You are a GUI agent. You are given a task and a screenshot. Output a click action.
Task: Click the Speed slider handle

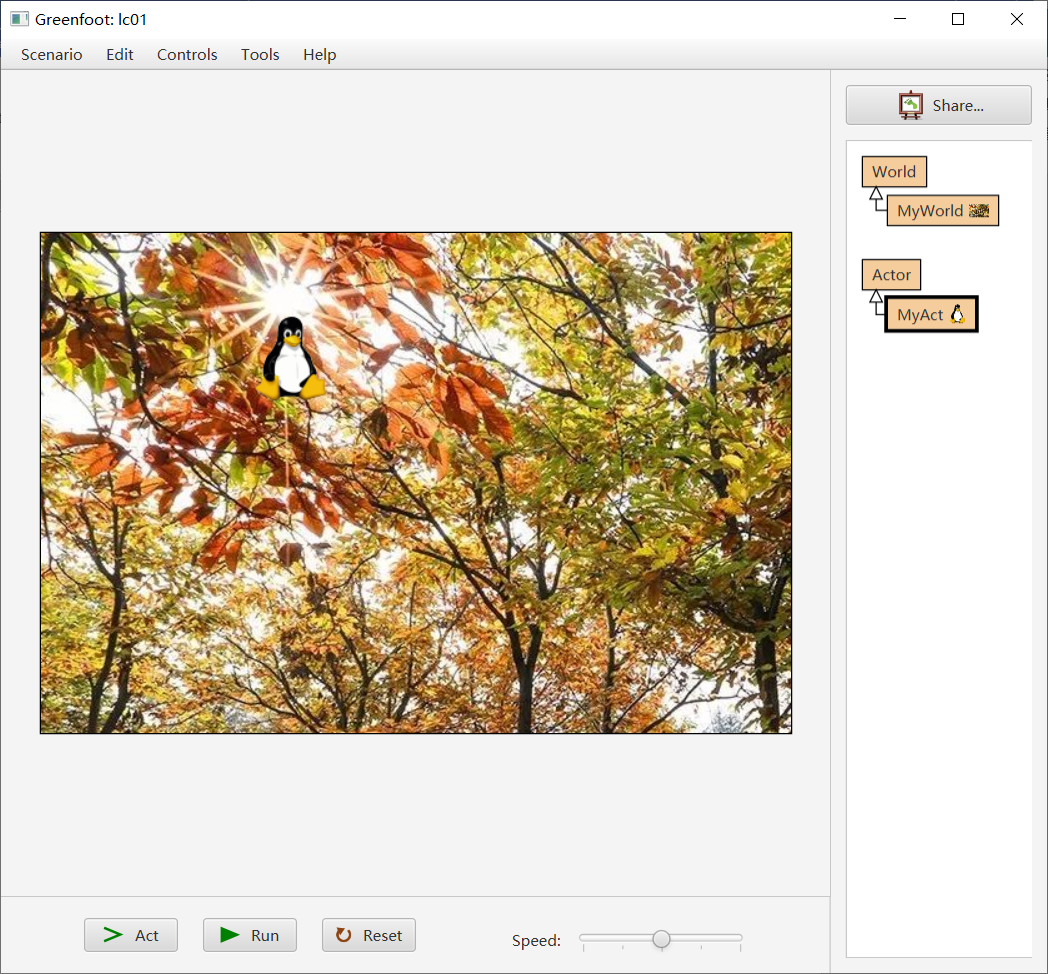[x=661, y=938]
